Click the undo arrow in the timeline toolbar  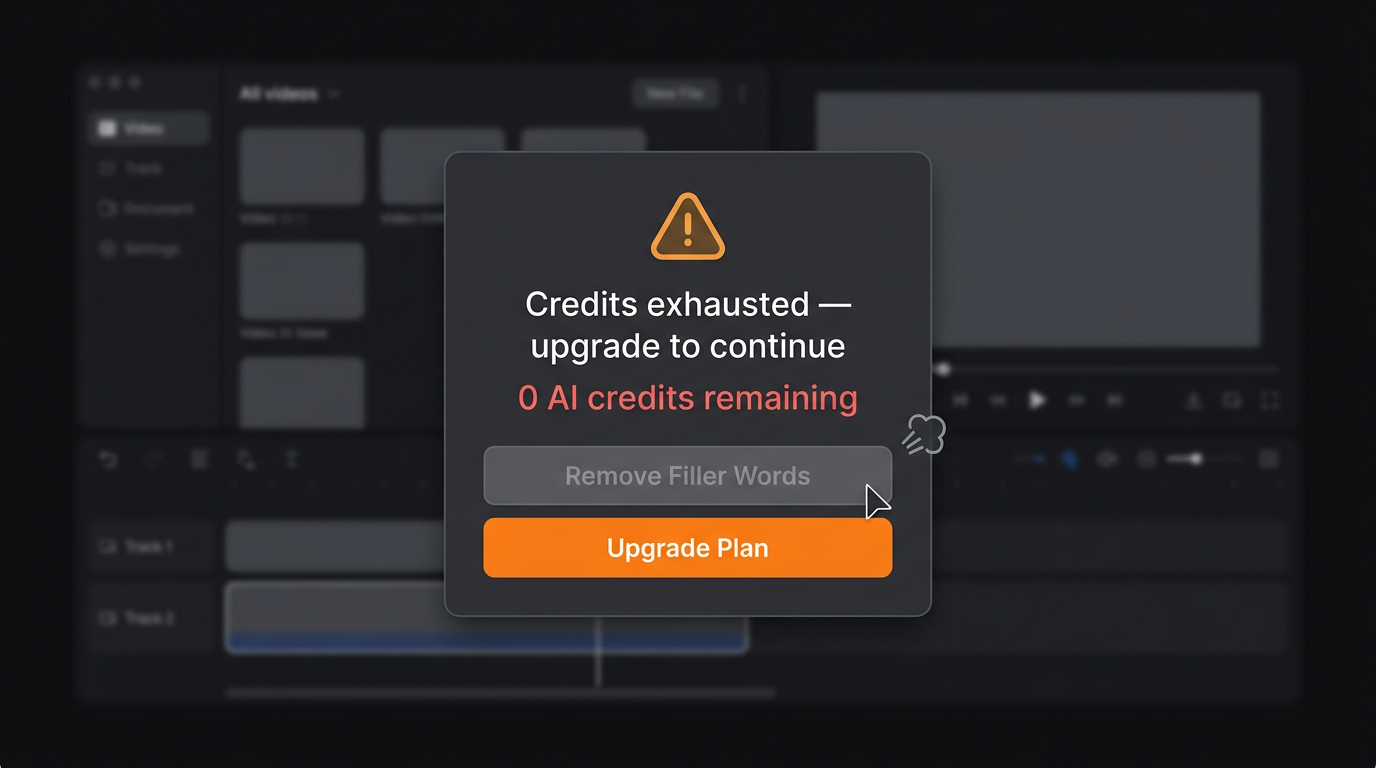click(x=108, y=459)
